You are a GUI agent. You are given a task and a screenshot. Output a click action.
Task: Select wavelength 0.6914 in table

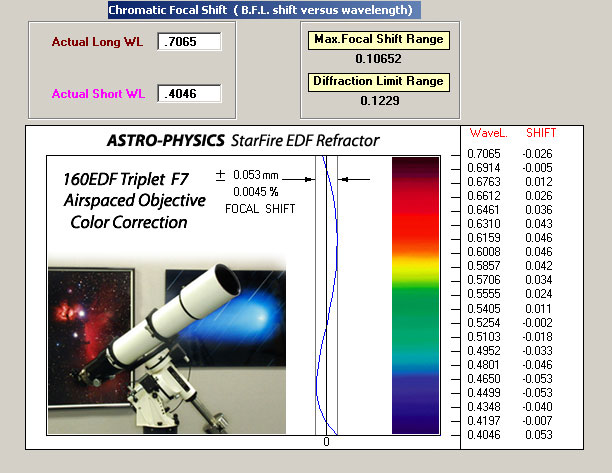[484, 168]
